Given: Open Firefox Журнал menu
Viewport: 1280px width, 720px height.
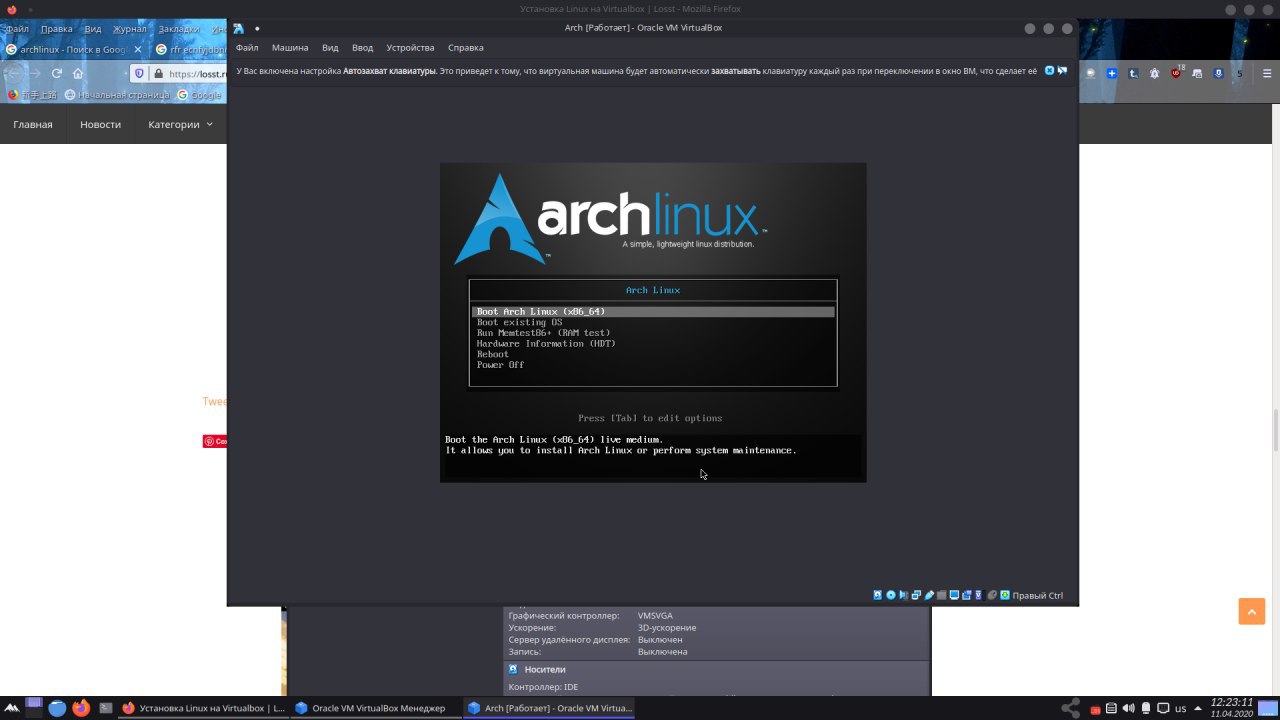Looking at the screenshot, I should (130, 29).
